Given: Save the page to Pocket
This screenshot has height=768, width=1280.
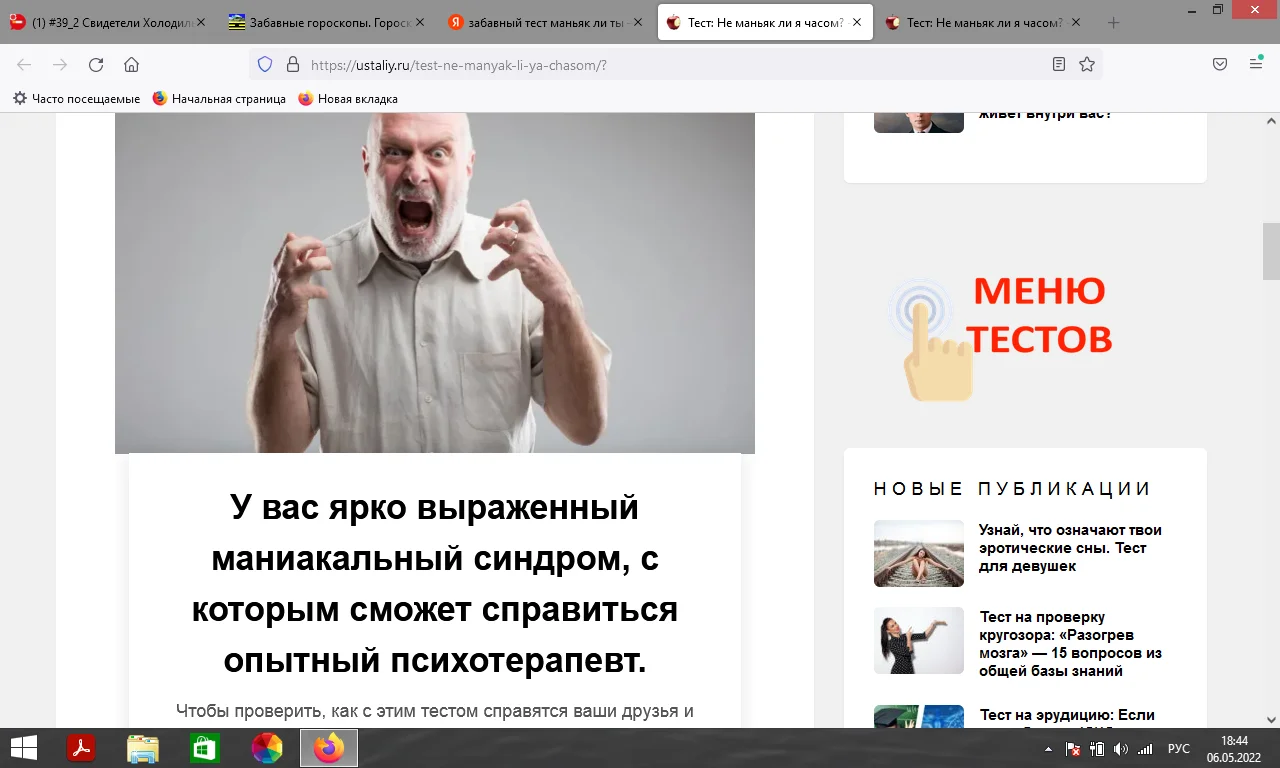Looking at the screenshot, I should tap(1219, 63).
